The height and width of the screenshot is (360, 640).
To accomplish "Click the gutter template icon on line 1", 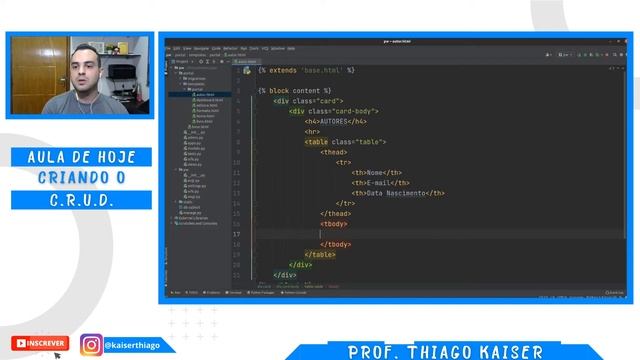I will click(247, 71).
